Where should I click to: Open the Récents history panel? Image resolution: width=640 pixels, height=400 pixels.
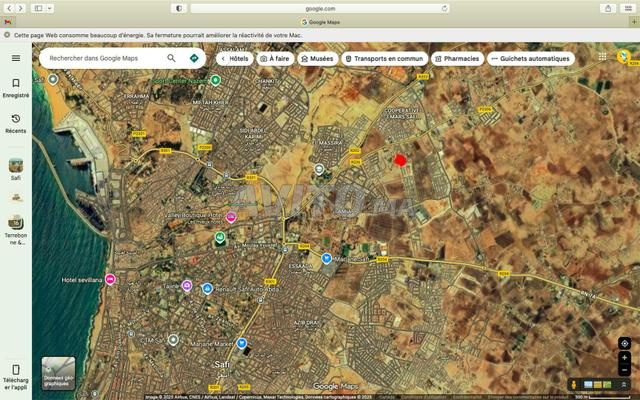(15, 123)
